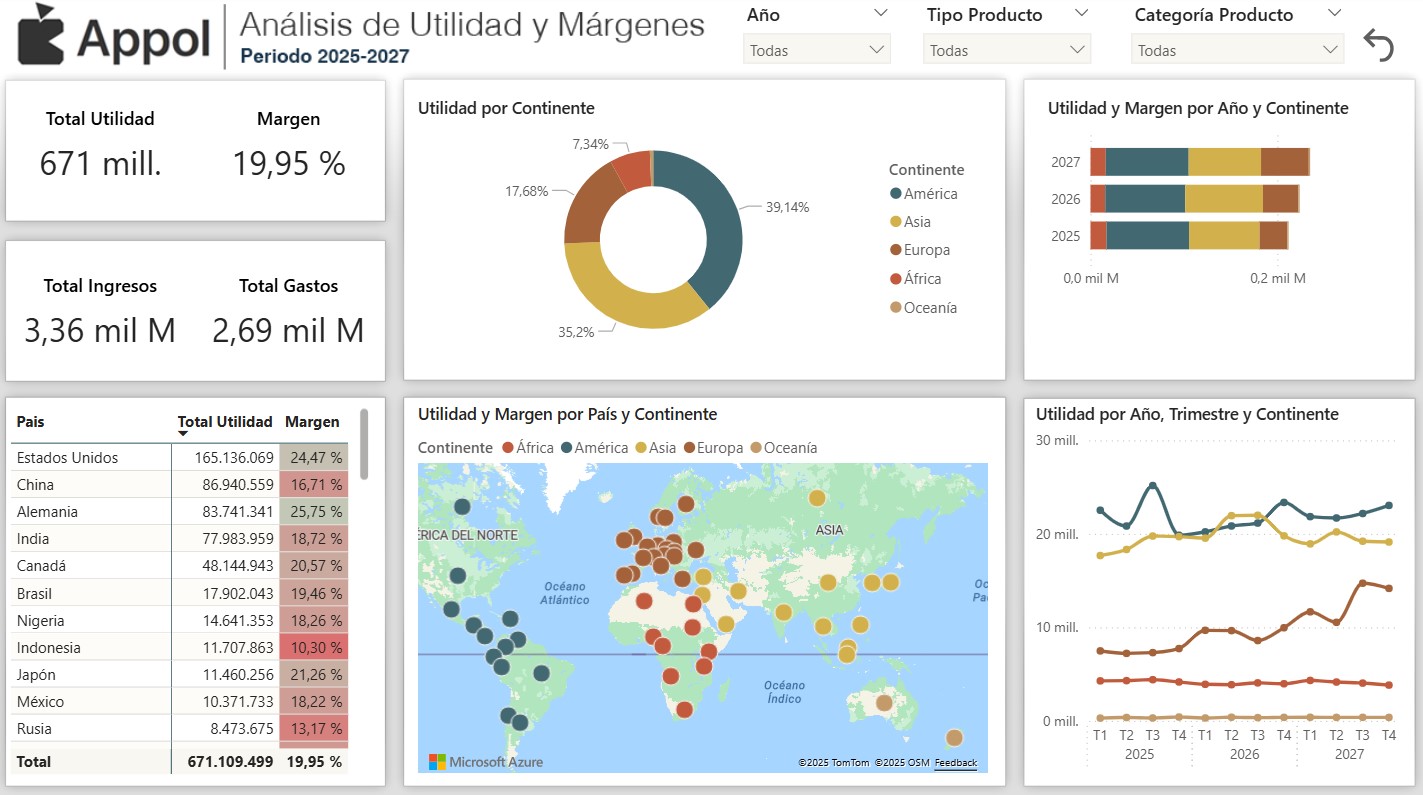This screenshot has width=1423, height=795.
Task: Sort table by Margen column header
Action: [312, 422]
